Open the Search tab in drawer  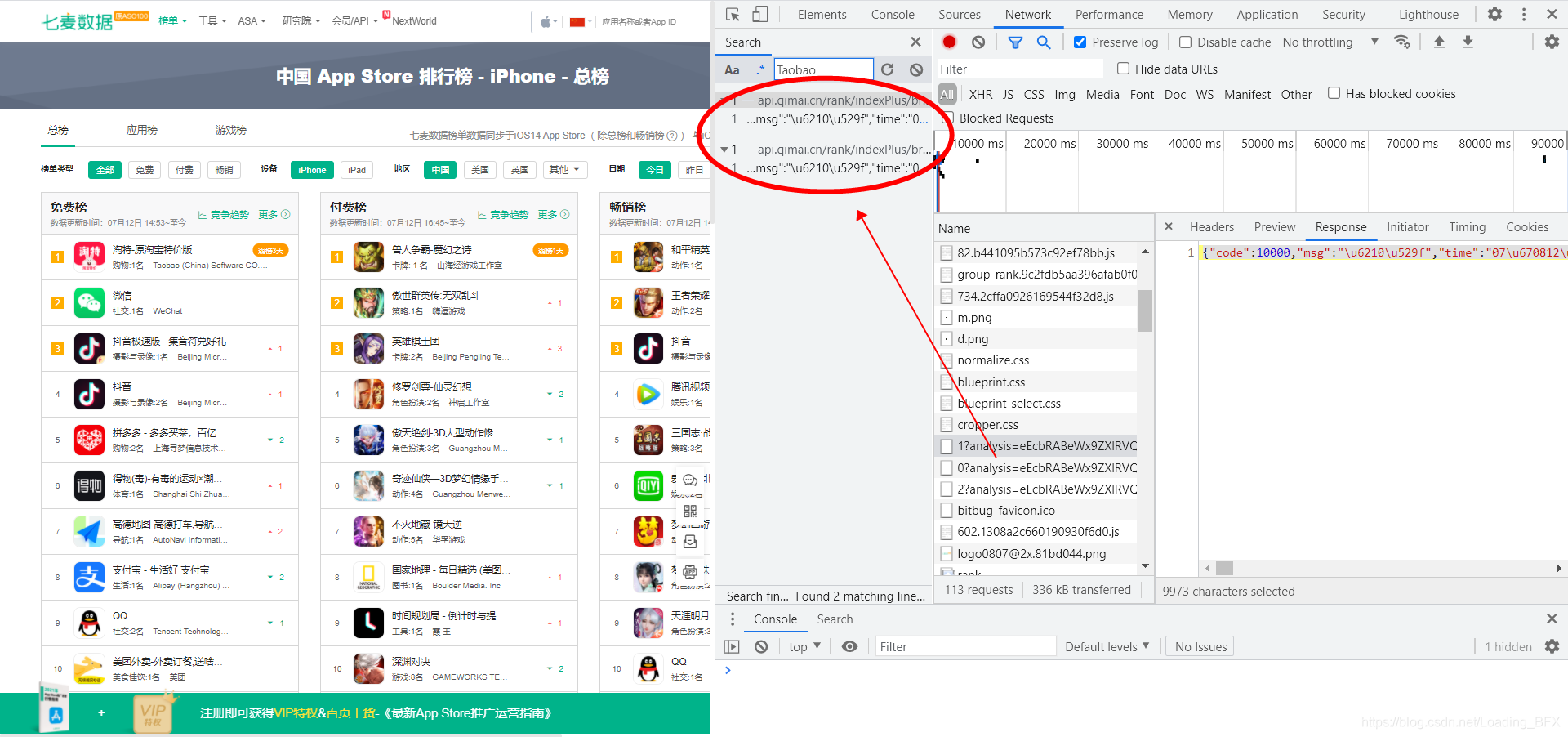pyautogui.click(x=835, y=619)
